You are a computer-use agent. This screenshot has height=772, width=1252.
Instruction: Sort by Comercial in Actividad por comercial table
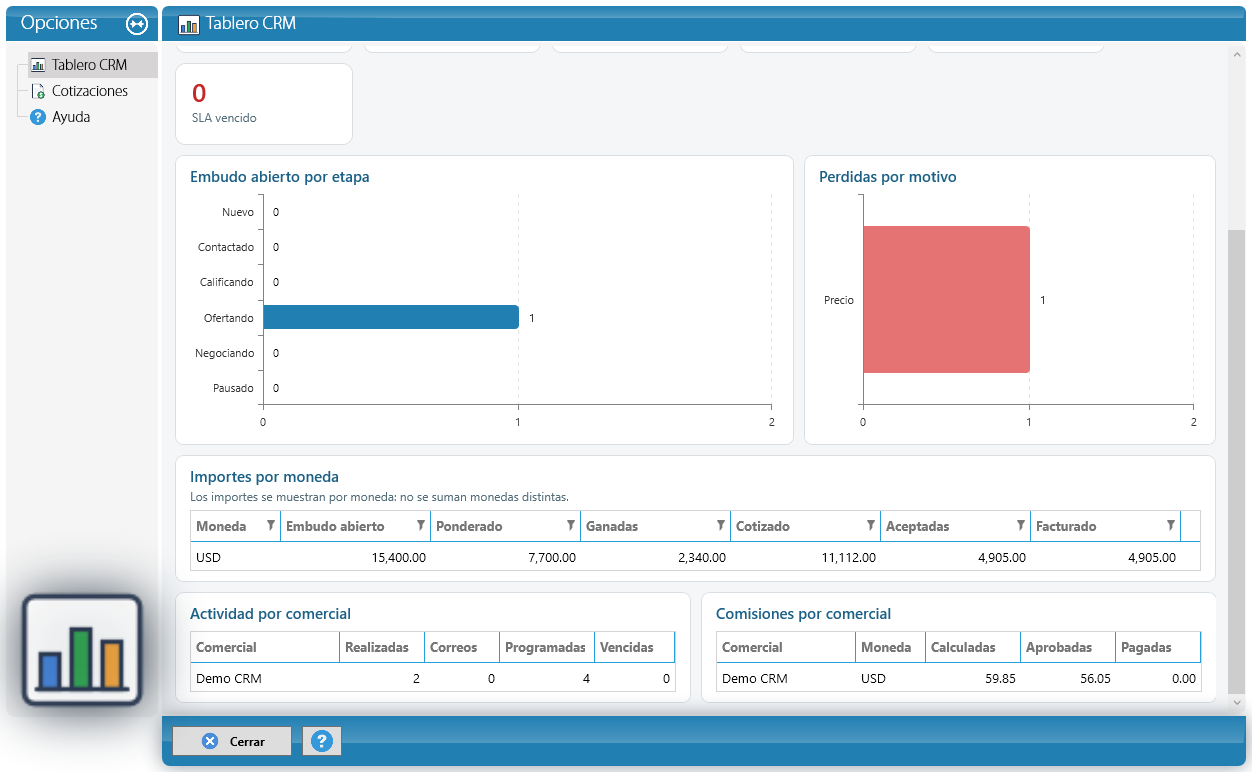click(x=265, y=647)
